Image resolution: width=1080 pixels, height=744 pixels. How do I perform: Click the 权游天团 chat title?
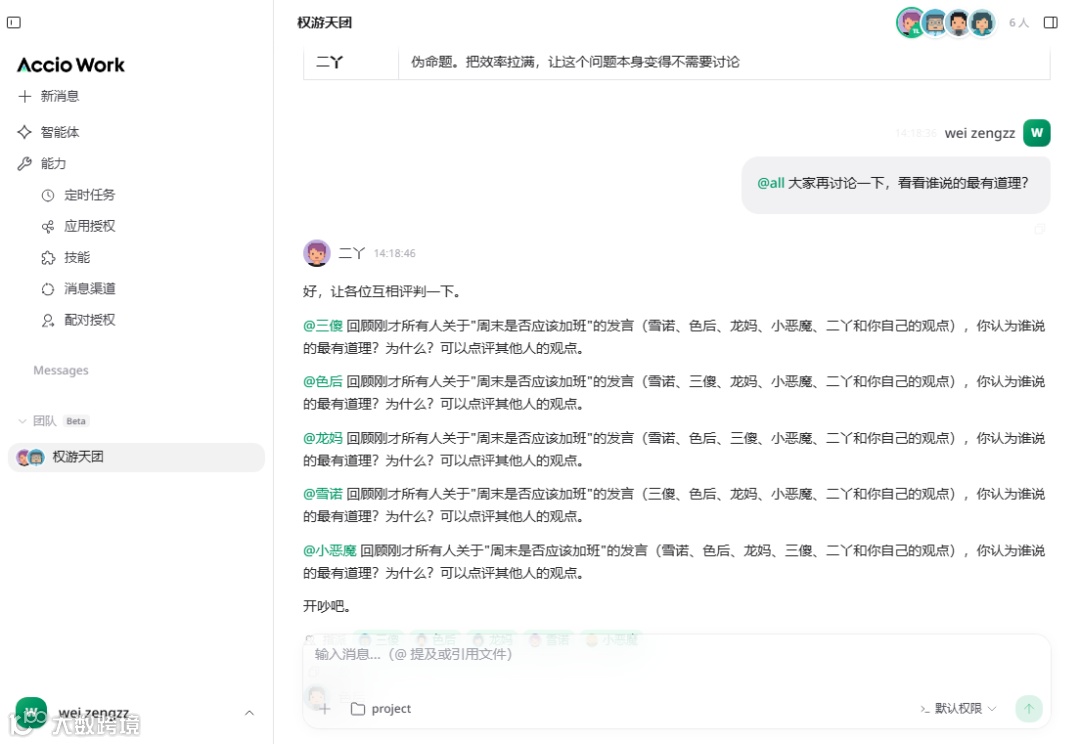(x=324, y=23)
